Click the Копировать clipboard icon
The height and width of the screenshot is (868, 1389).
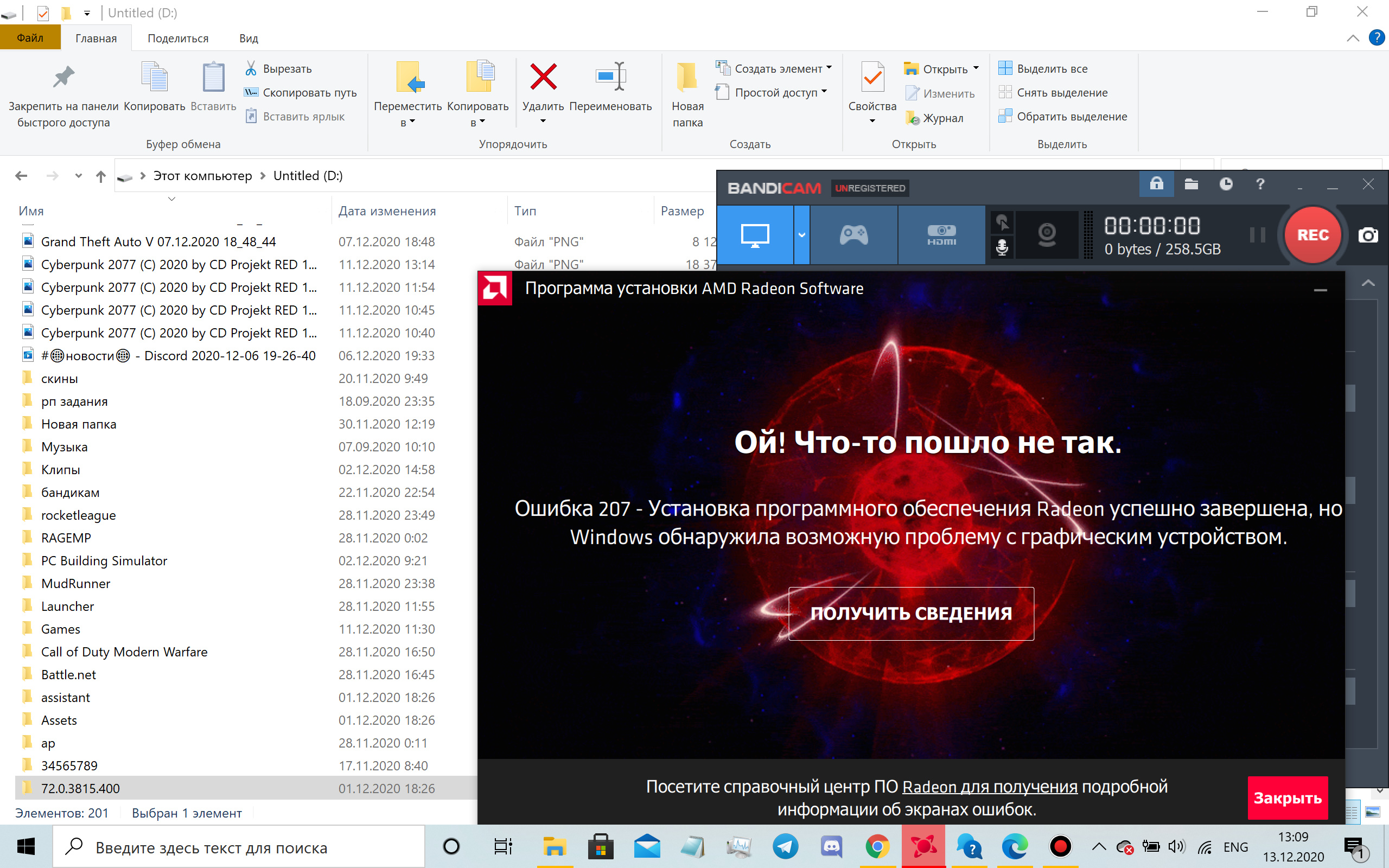pyautogui.click(x=155, y=77)
